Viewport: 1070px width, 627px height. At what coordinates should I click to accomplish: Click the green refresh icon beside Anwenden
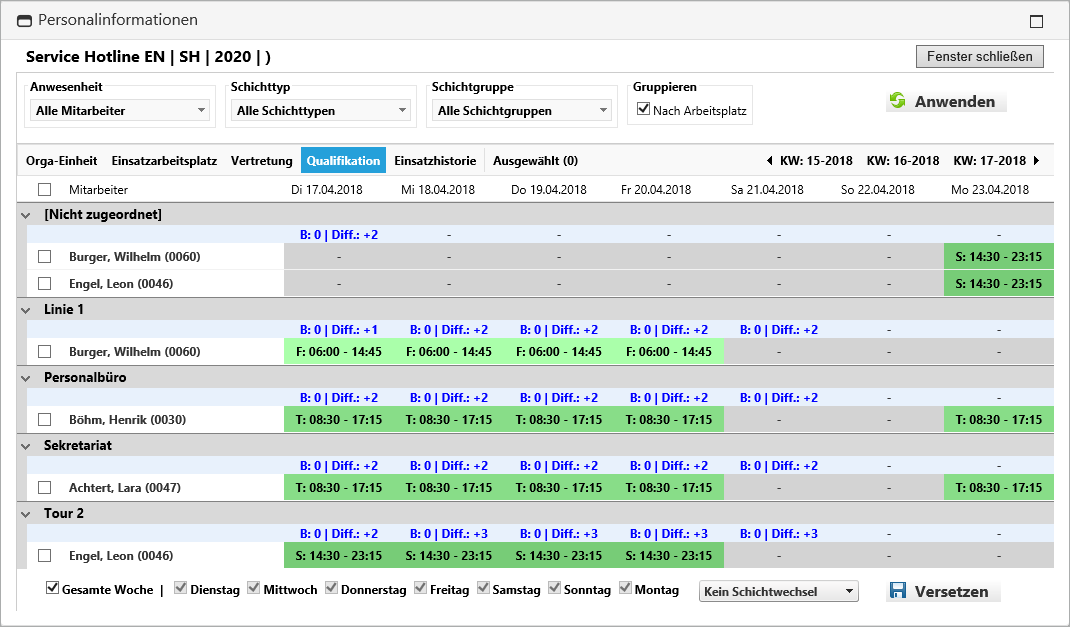pyautogui.click(x=897, y=101)
